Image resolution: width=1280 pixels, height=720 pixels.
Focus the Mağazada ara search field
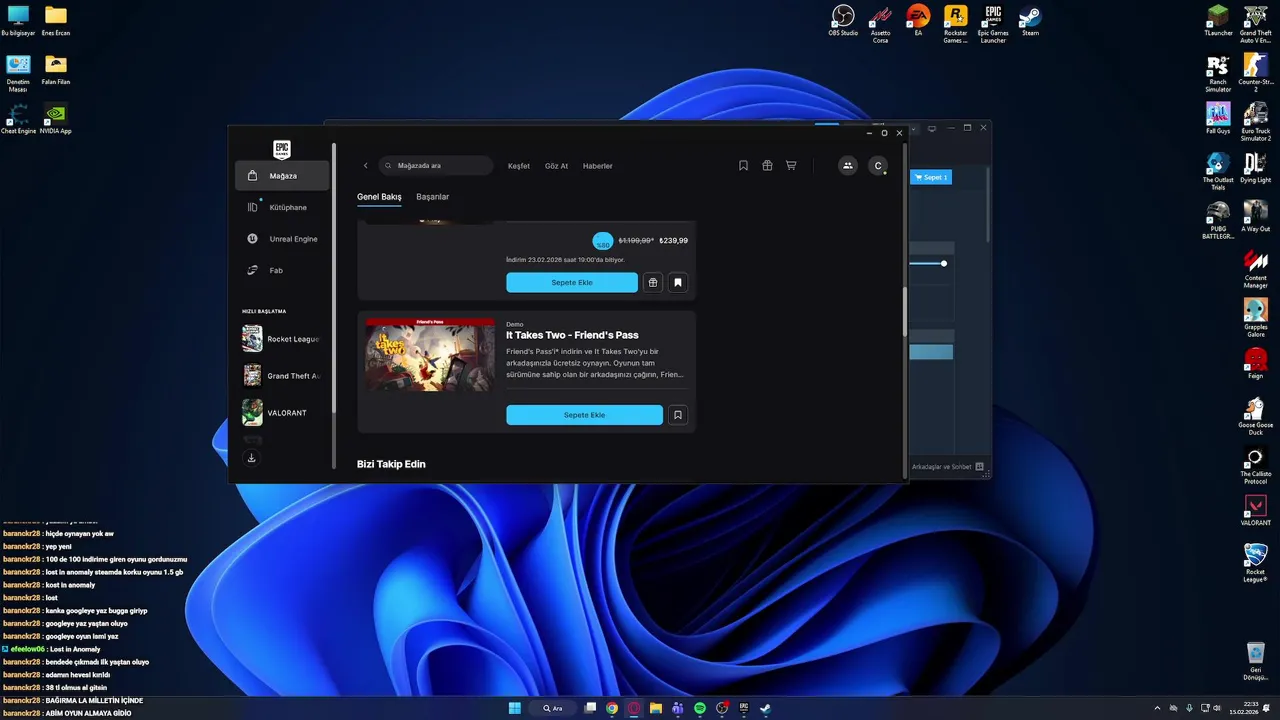click(436, 166)
